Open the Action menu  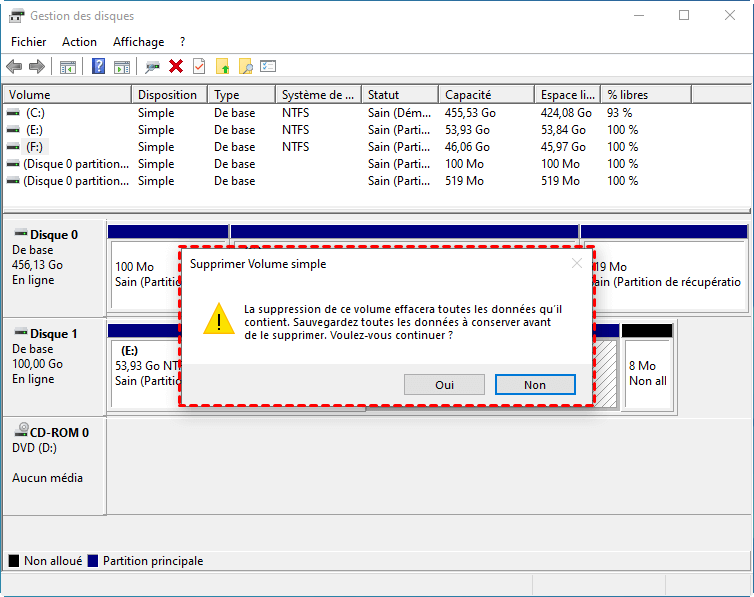(79, 42)
